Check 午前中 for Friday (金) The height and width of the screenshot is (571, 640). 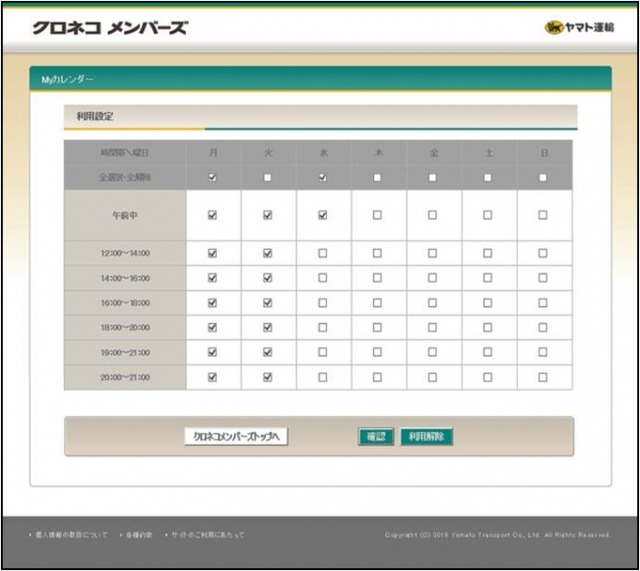(432, 215)
